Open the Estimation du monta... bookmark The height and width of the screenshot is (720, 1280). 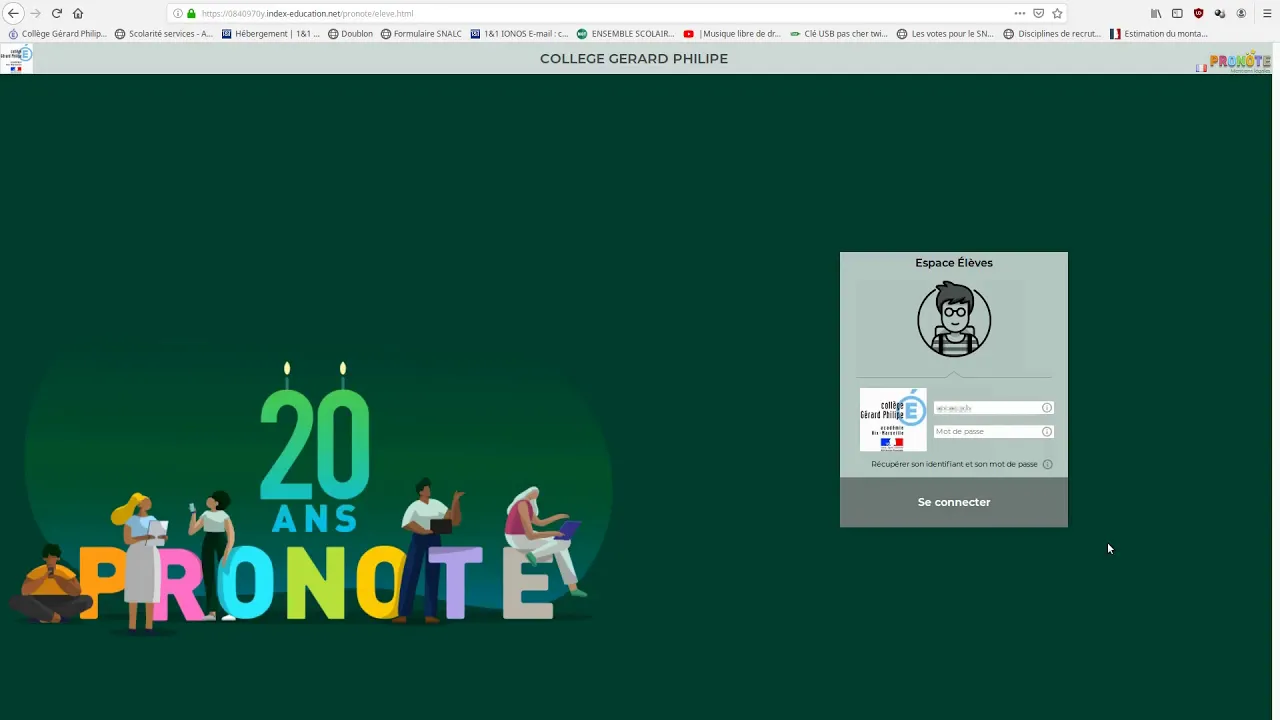[1159, 33]
